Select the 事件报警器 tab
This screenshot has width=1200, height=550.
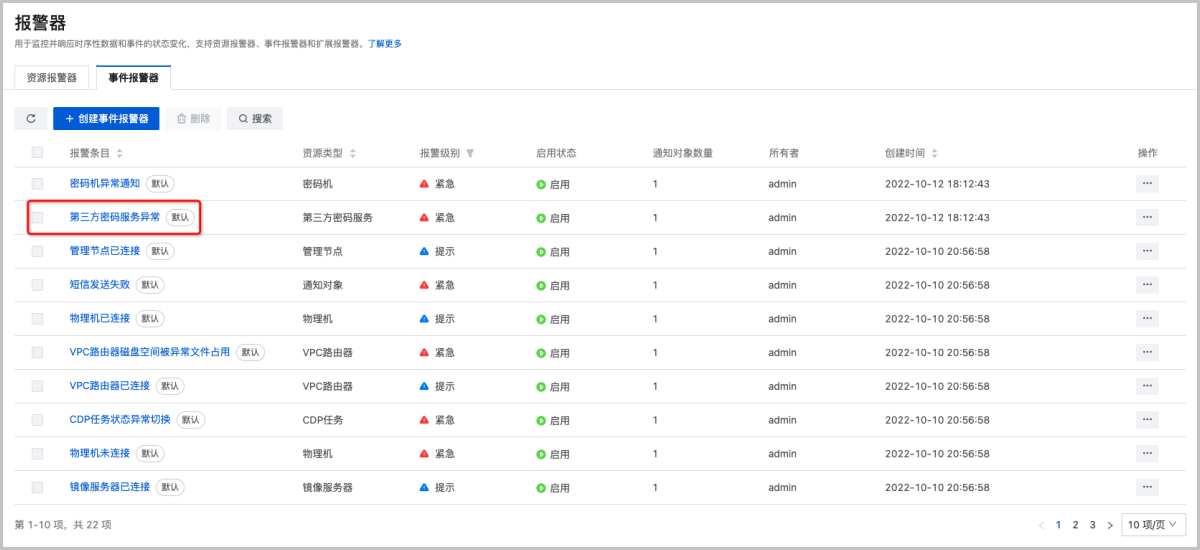pos(133,77)
